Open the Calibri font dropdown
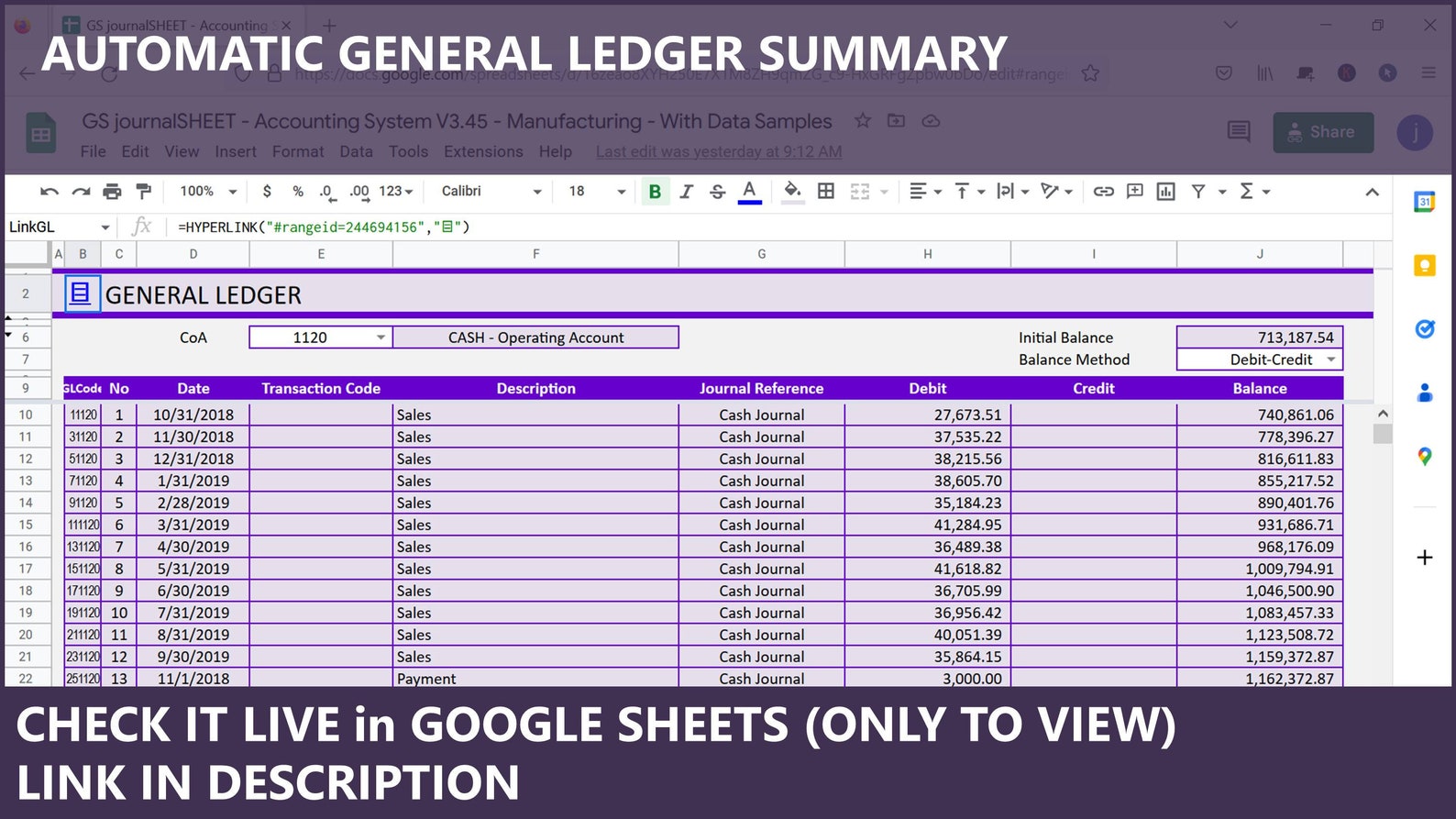 [x=491, y=191]
